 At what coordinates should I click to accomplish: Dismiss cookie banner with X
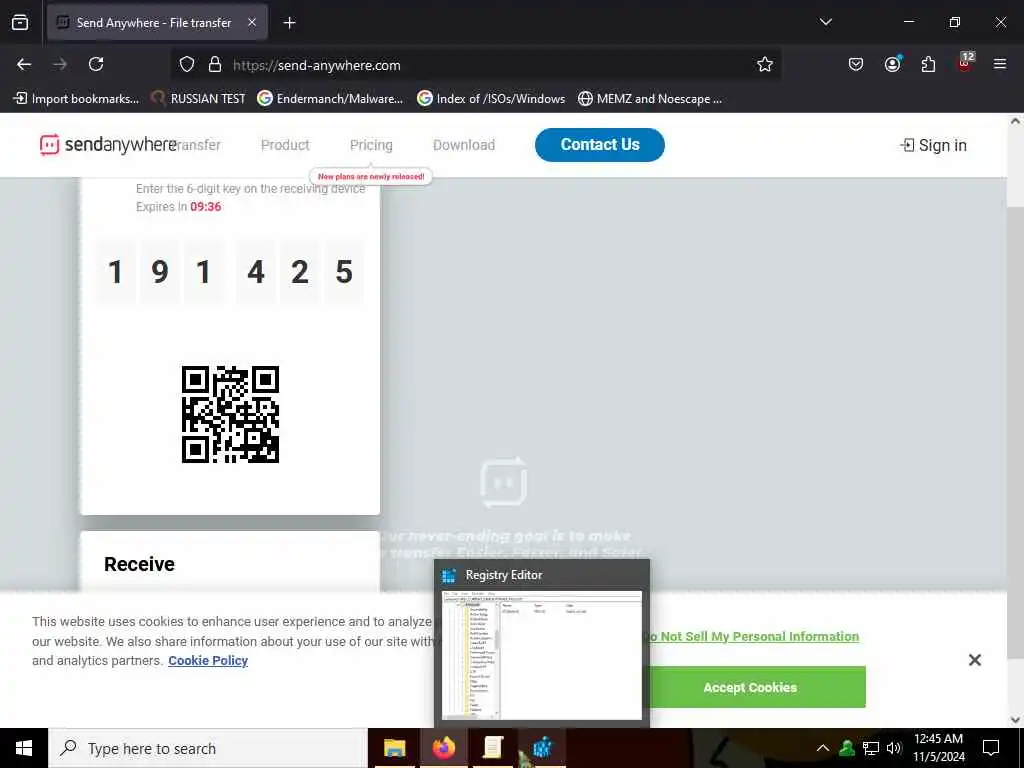point(974,660)
